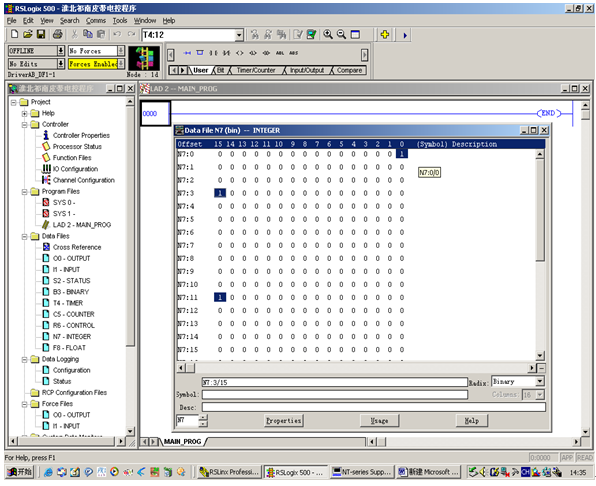Screen dimensions: 596x486
Task: Insert the ABS instruction
Action: (x=293, y=53)
